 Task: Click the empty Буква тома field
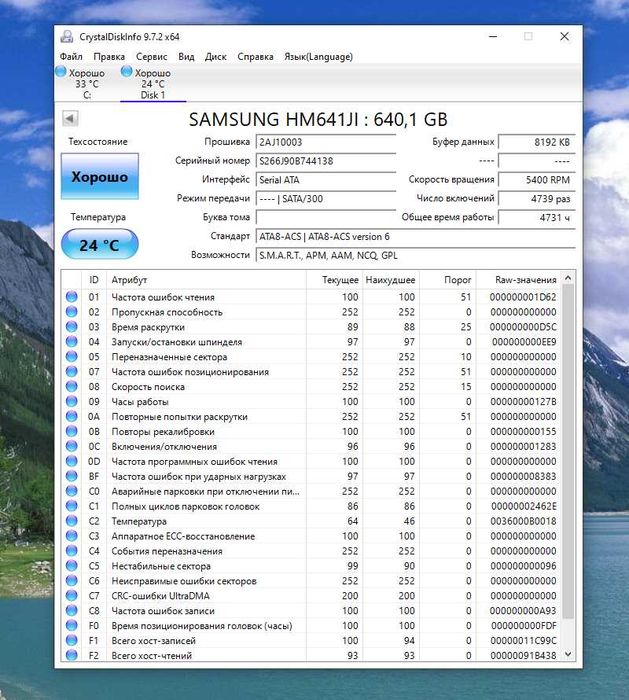point(326,217)
